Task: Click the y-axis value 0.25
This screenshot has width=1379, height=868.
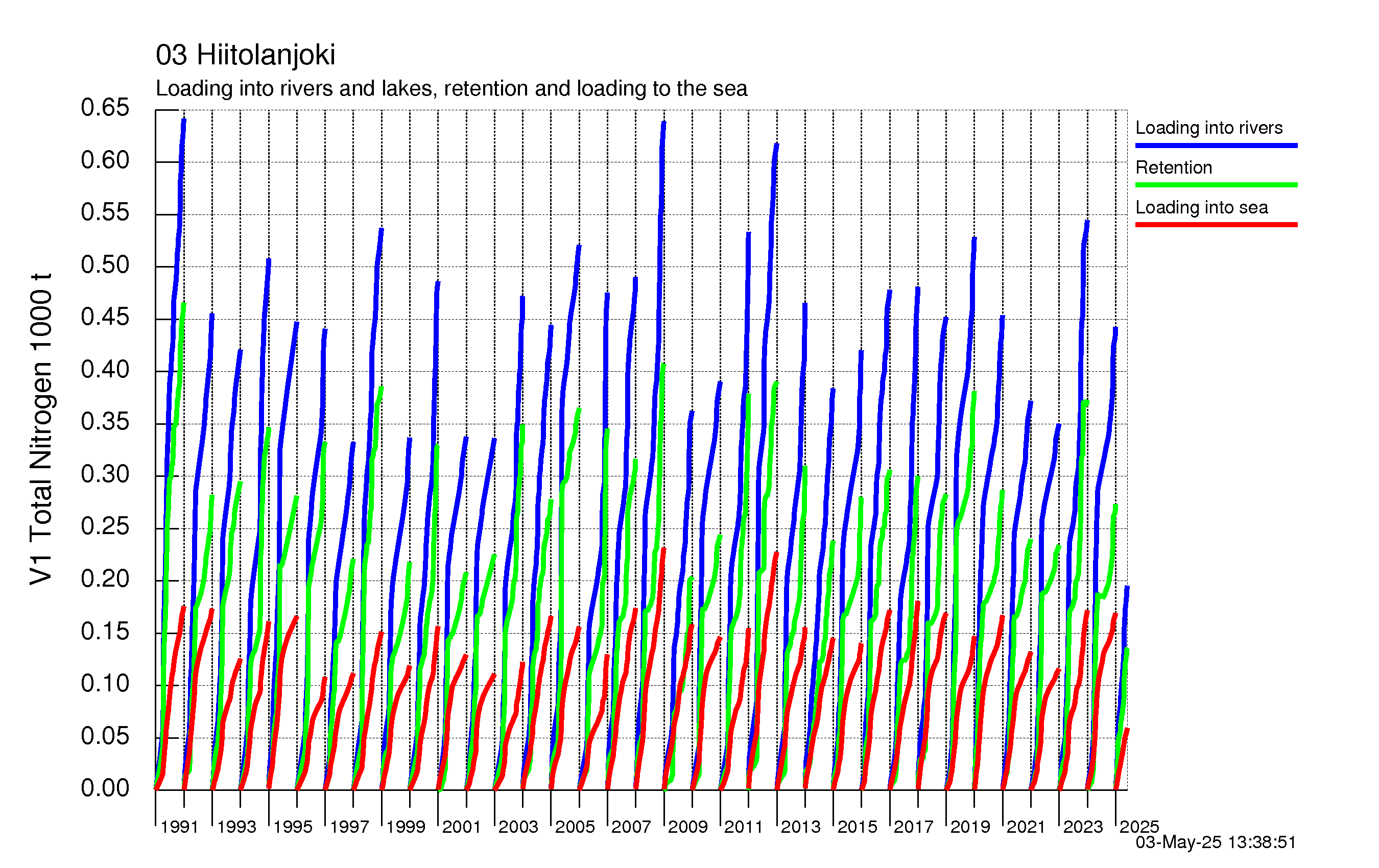Action: coord(105,527)
